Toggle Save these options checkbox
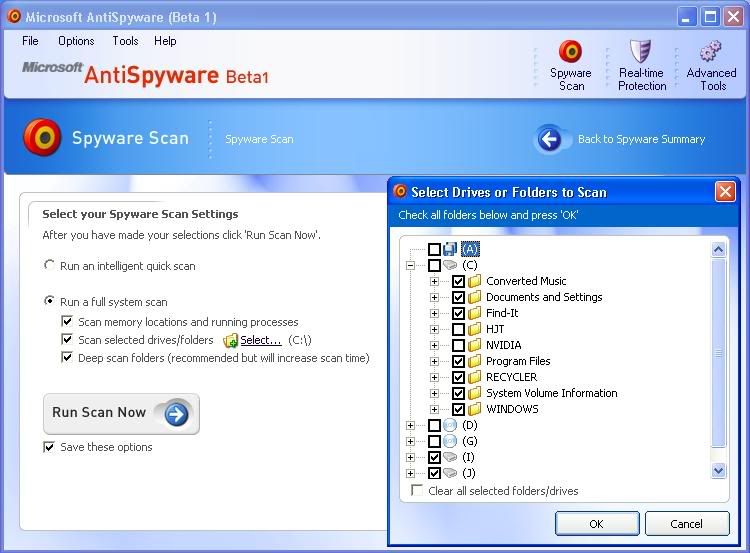The width and height of the screenshot is (750, 553). (x=49, y=447)
